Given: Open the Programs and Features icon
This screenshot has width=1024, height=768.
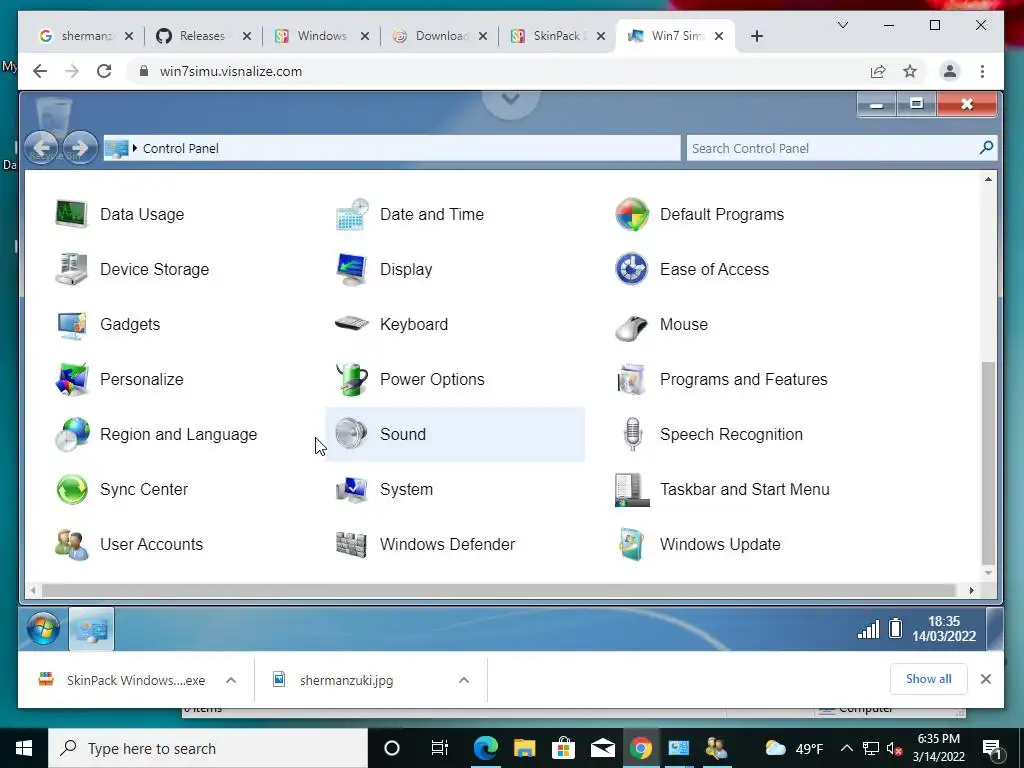Looking at the screenshot, I should pos(632,379).
